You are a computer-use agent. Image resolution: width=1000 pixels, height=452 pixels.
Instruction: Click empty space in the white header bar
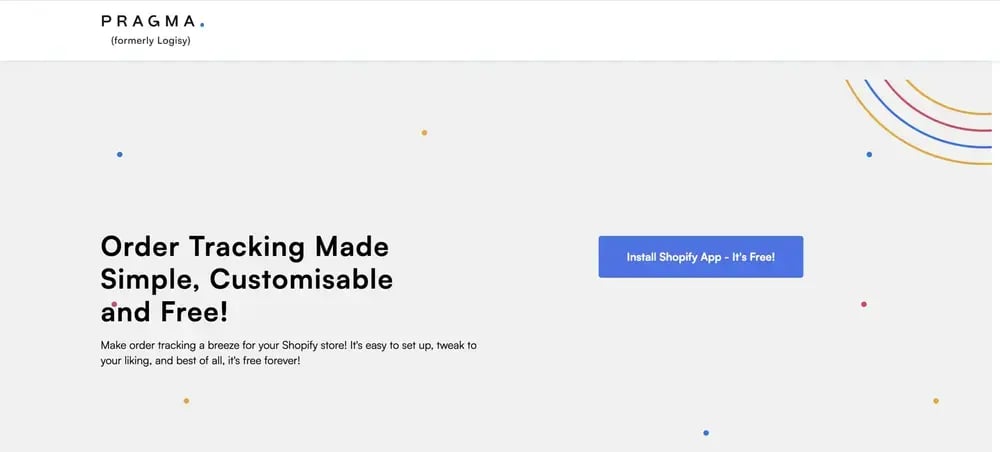click(600, 30)
